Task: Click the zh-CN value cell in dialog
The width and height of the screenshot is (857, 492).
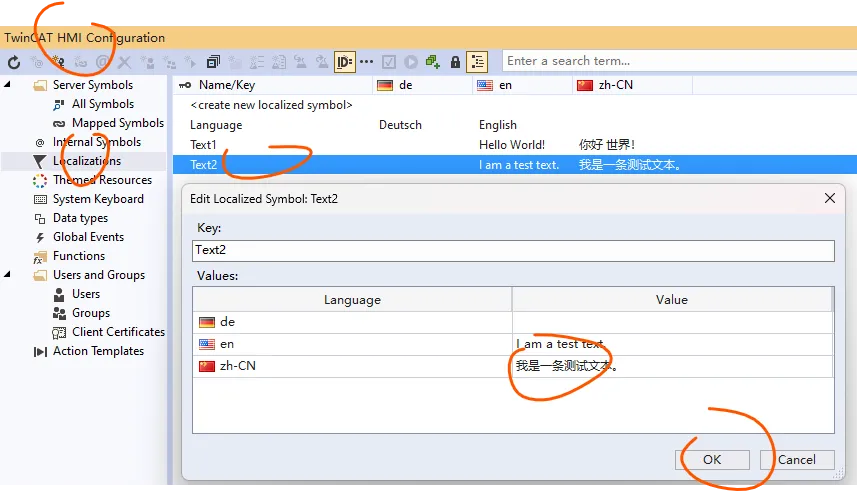Action: pos(672,366)
